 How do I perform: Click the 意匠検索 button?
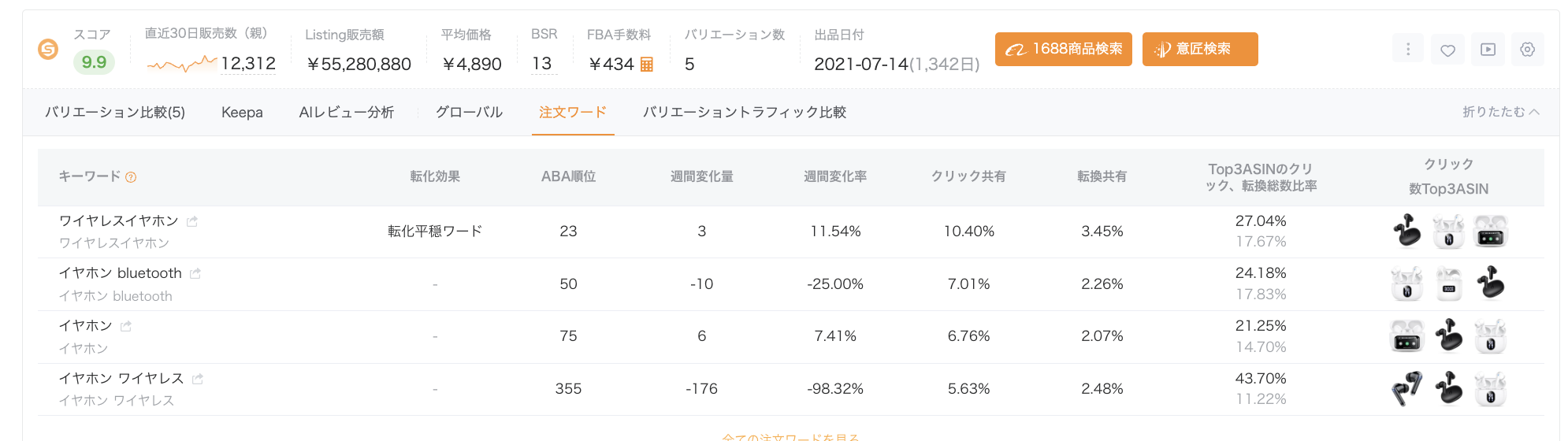(x=1199, y=49)
